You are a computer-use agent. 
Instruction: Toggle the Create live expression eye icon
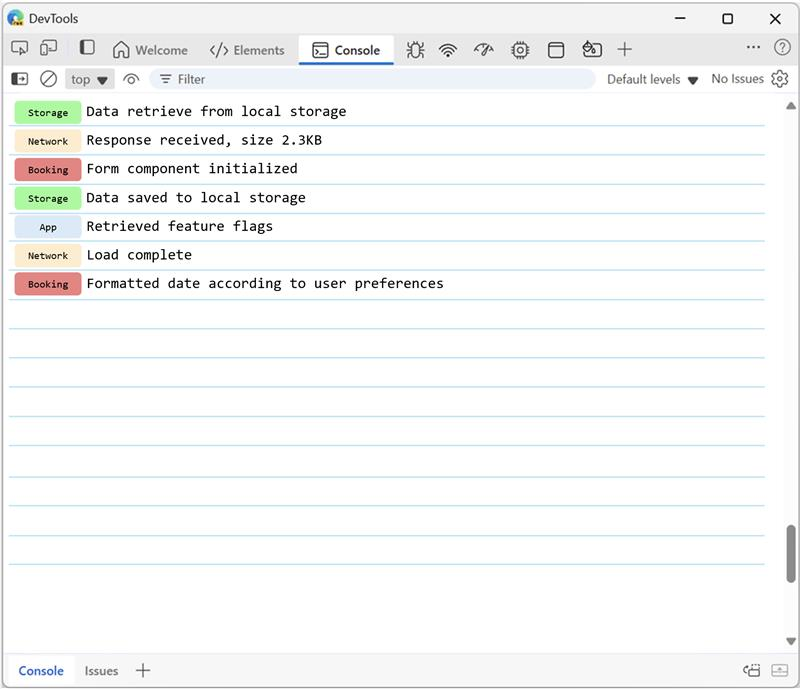130,79
